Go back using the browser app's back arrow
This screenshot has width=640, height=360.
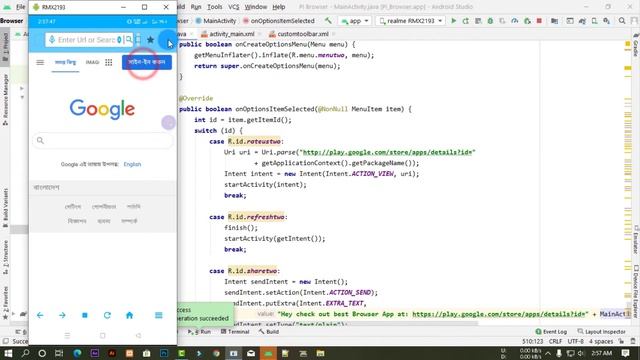pyautogui.click(x=40, y=315)
